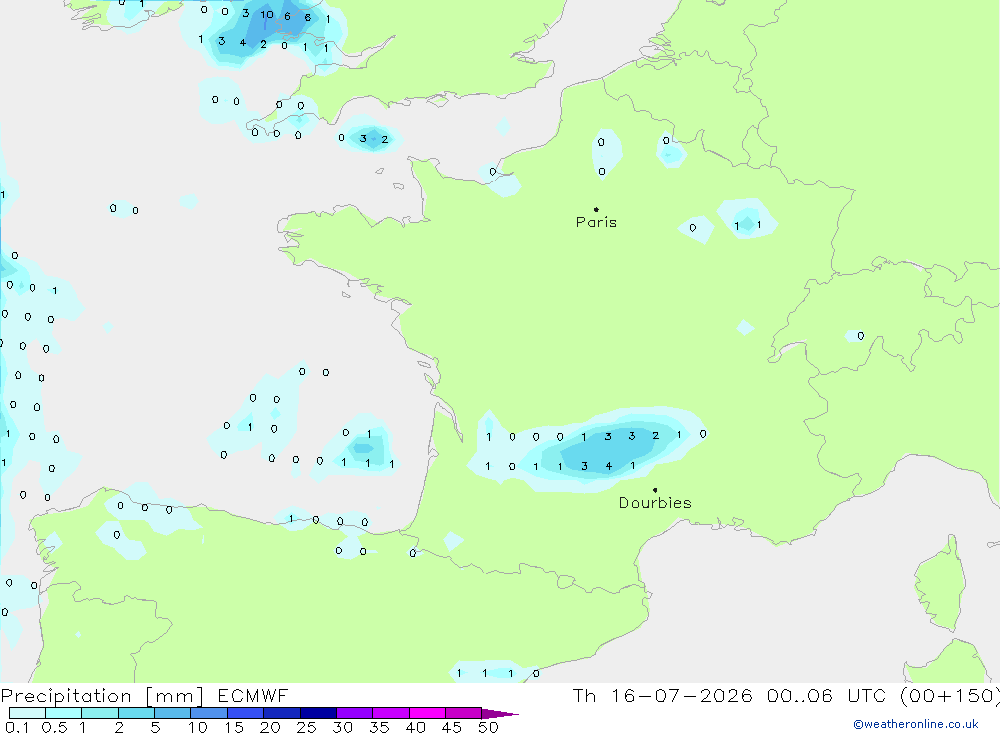Click the '(00+150)' forecast offset text
Viewport: 1000px width, 733px height.
click(949, 695)
